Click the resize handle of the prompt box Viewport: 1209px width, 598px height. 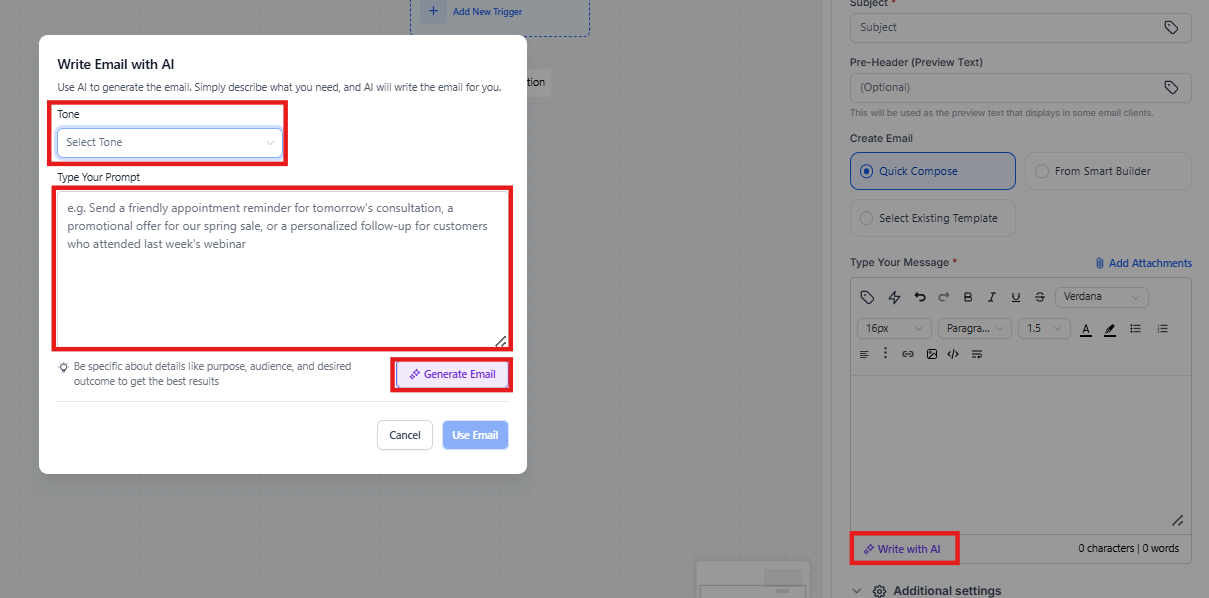click(501, 341)
